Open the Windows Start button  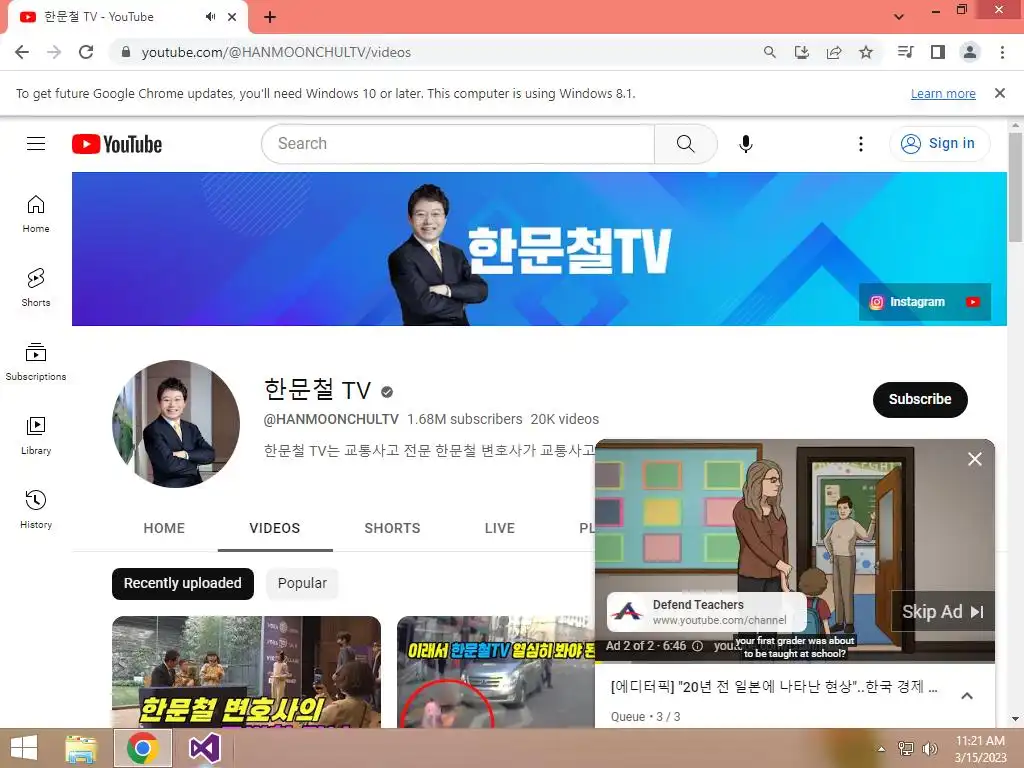pos(24,748)
